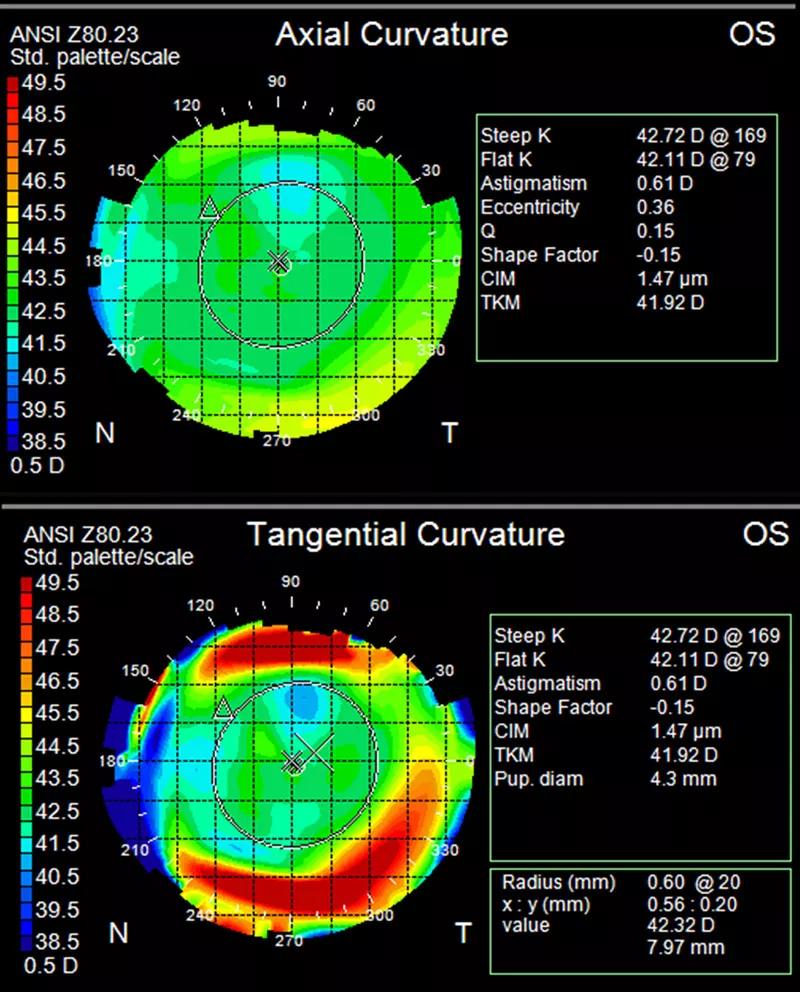Click the 0.5 D step label under axial scale
The image size is (800, 992).
(37, 466)
